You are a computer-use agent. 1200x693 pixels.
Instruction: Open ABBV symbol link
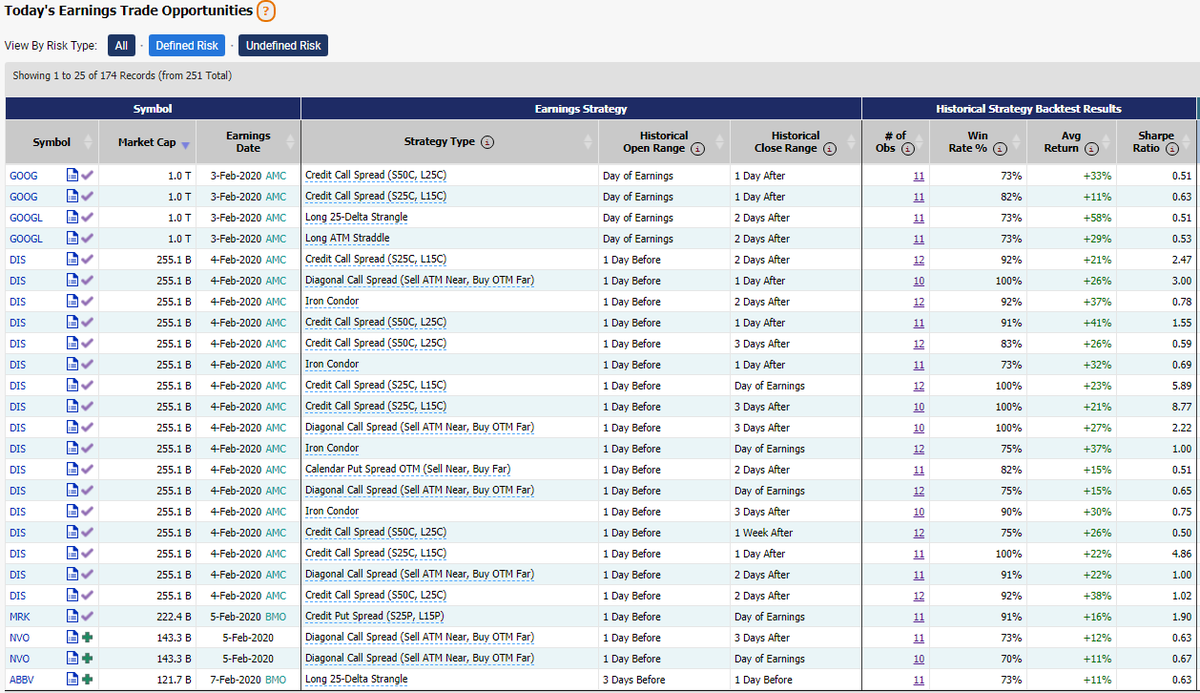22,680
